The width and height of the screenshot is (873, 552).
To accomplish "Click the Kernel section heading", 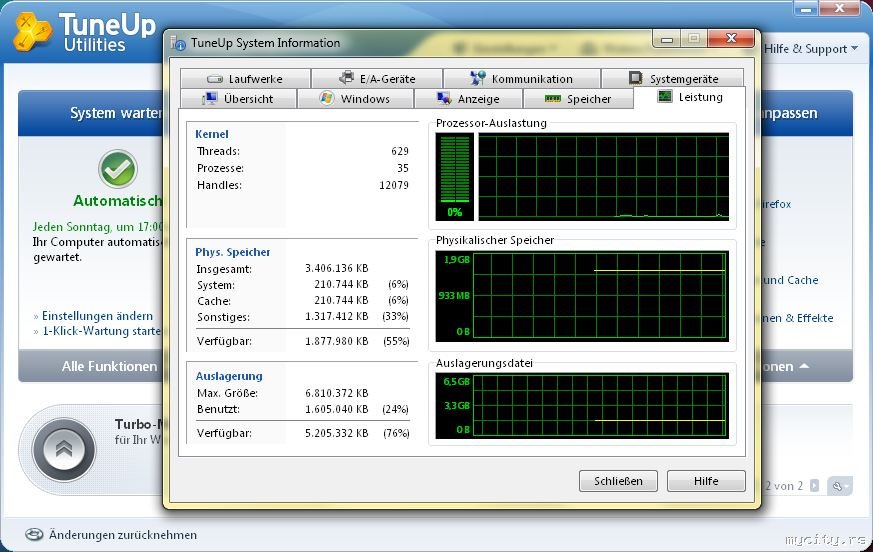I will [x=212, y=134].
